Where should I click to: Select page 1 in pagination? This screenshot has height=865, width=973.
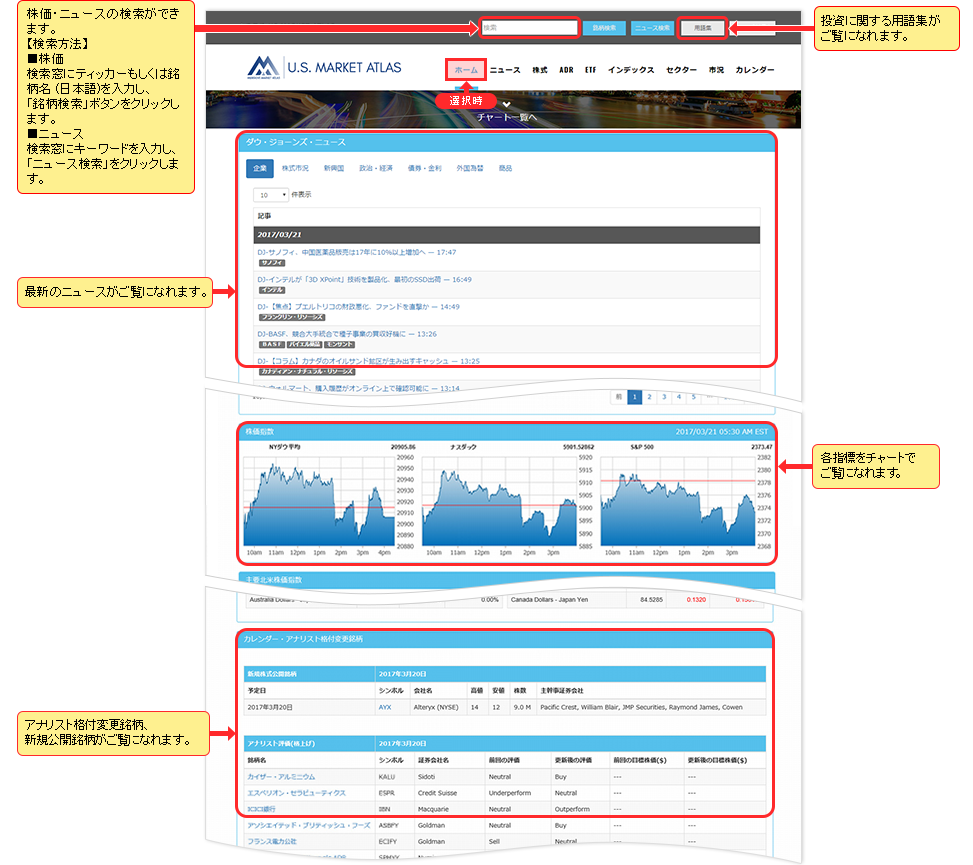(634, 397)
